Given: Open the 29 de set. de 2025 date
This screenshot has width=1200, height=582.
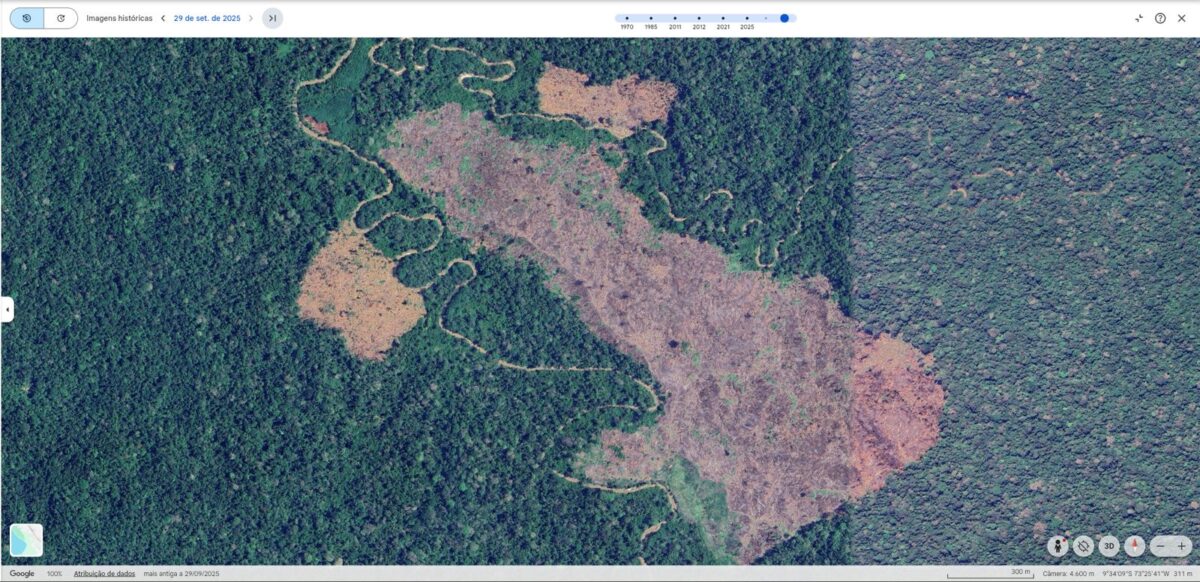Looking at the screenshot, I should click(207, 18).
